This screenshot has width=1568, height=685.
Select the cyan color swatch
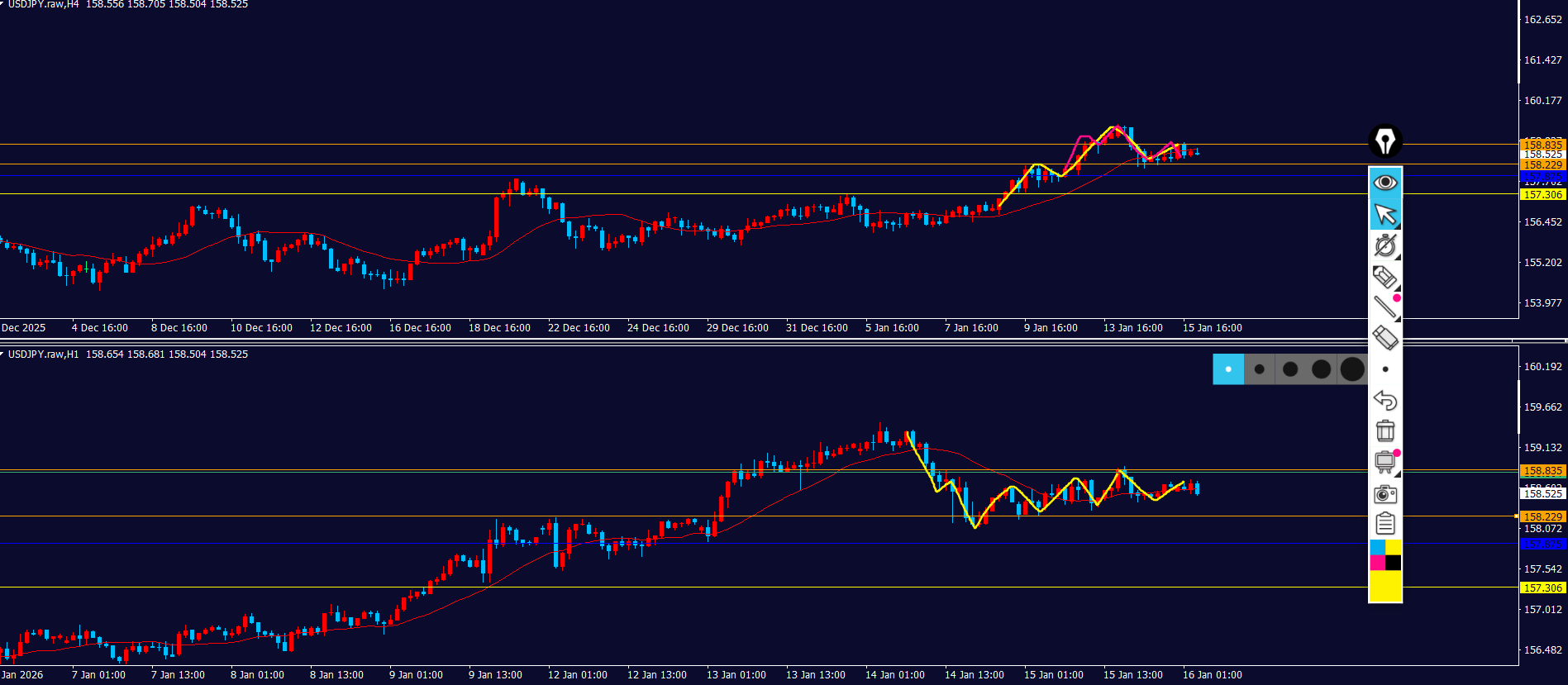1377,548
